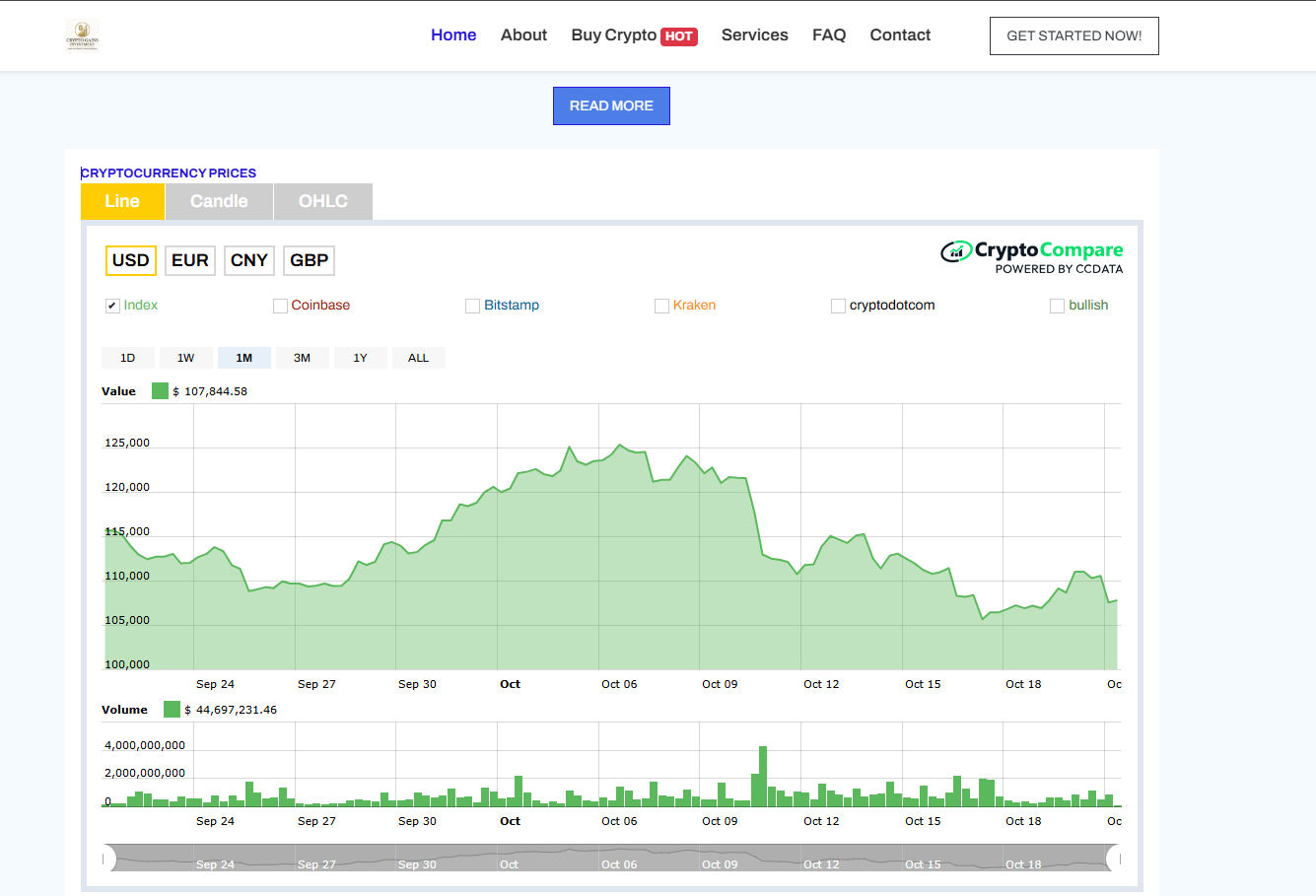Click the CryptoCompare logo
Screen dimensions: 1316x896
pyautogui.click(x=1032, y=256)
